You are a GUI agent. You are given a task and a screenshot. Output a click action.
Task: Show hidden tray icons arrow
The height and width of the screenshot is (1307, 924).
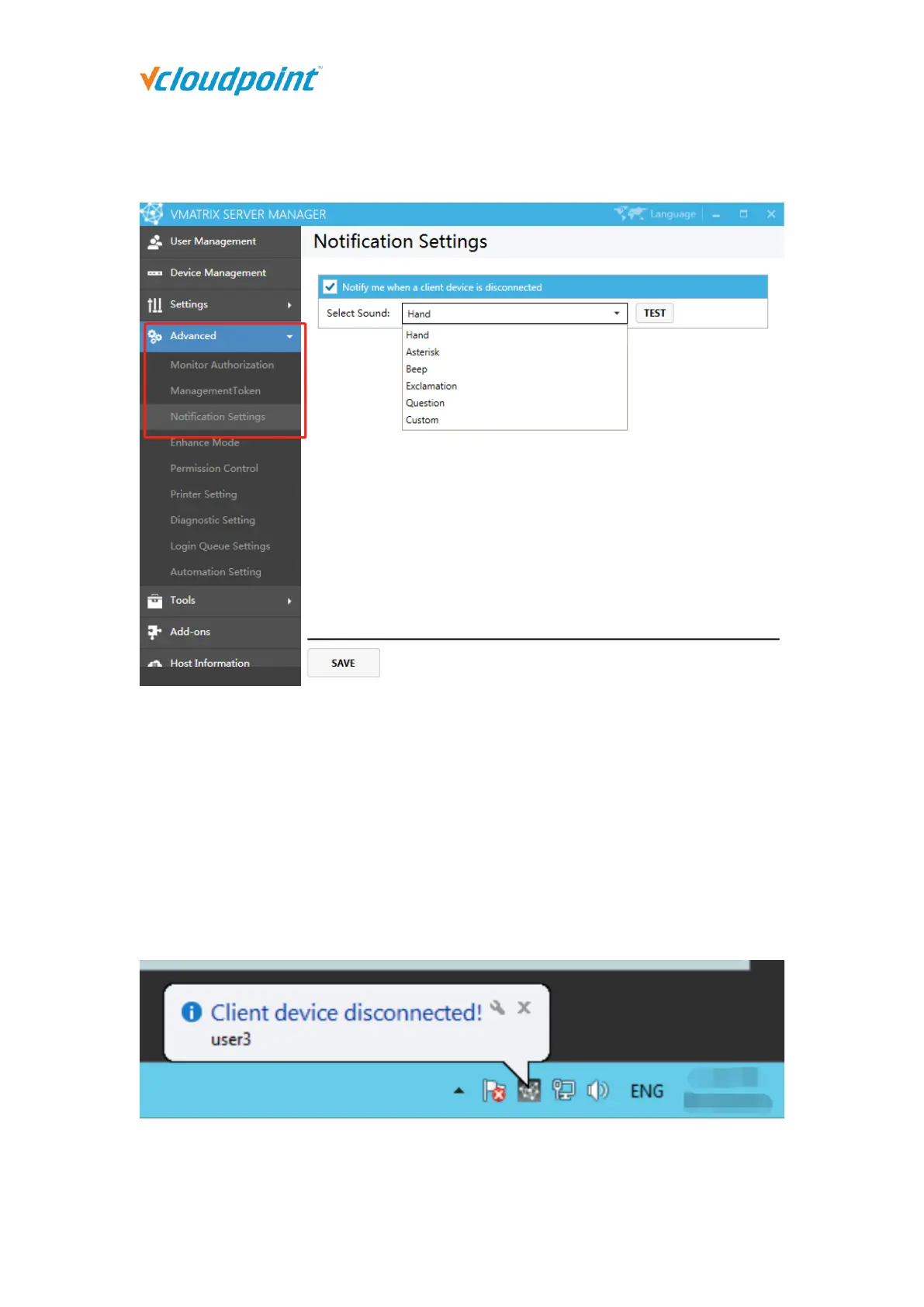pos(459,1090)
